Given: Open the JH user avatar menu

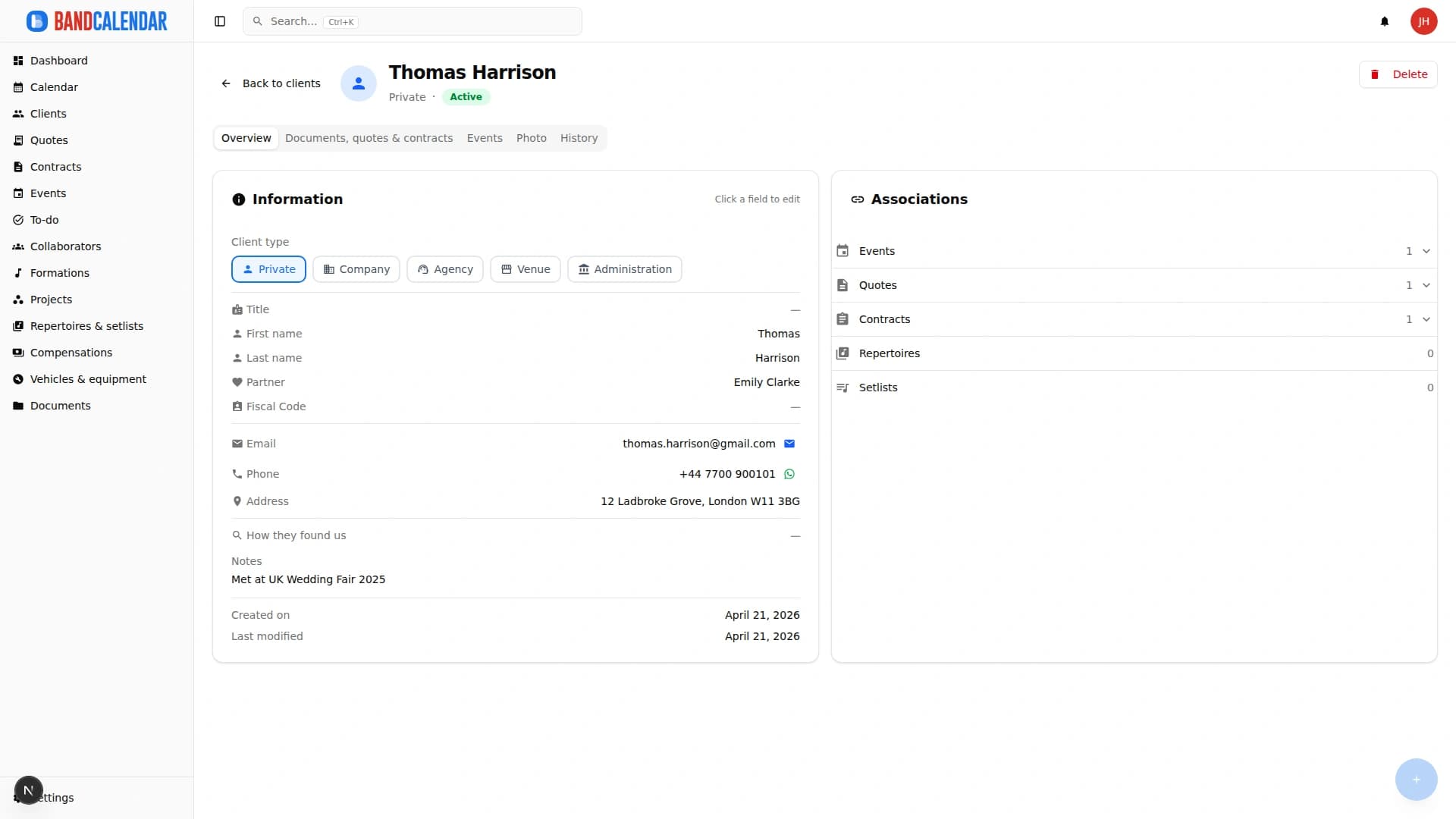Looking at the screenshot, I should (x=1423, y=21).
